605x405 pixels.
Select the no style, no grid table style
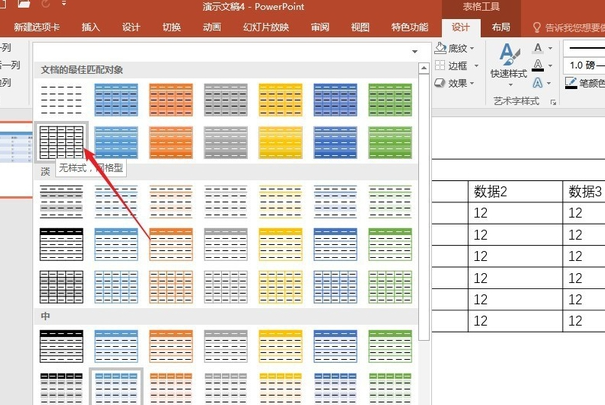pyautogui.click(x=61, y=100)
